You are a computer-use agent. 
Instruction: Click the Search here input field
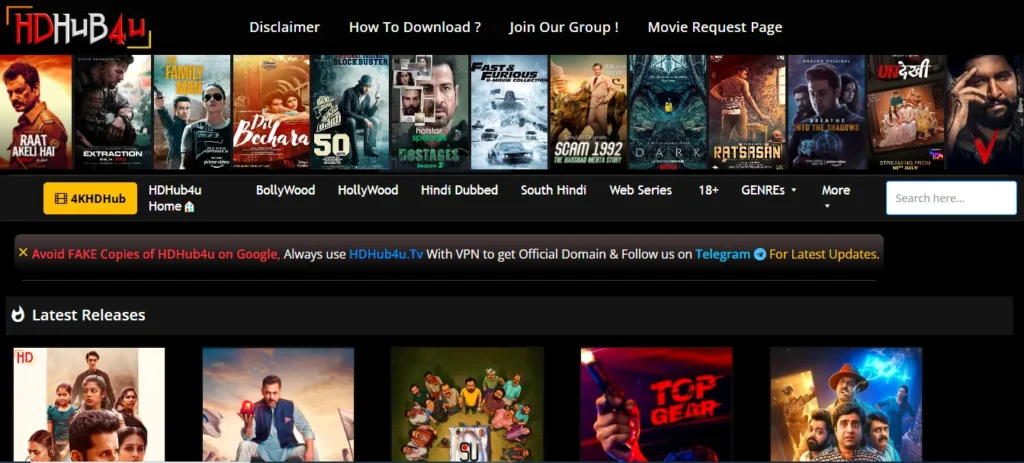tap(950, 198)
